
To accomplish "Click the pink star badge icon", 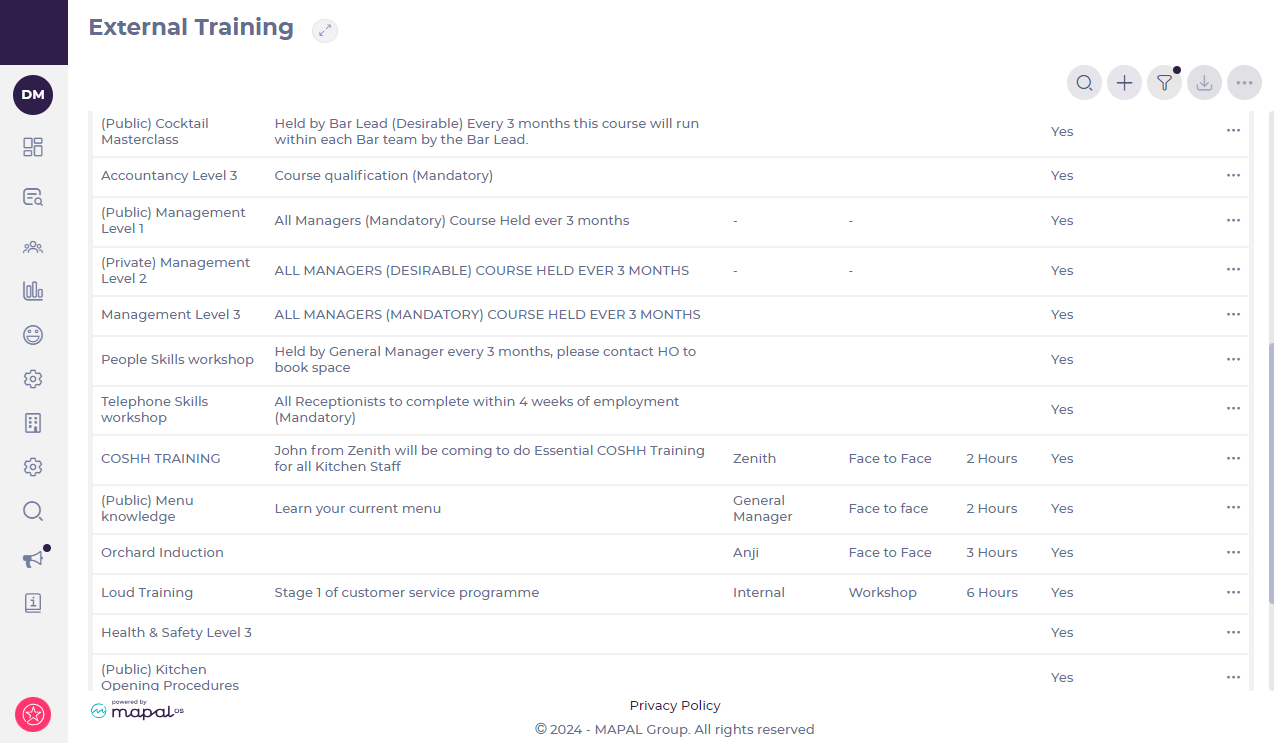I will (33, 714).
